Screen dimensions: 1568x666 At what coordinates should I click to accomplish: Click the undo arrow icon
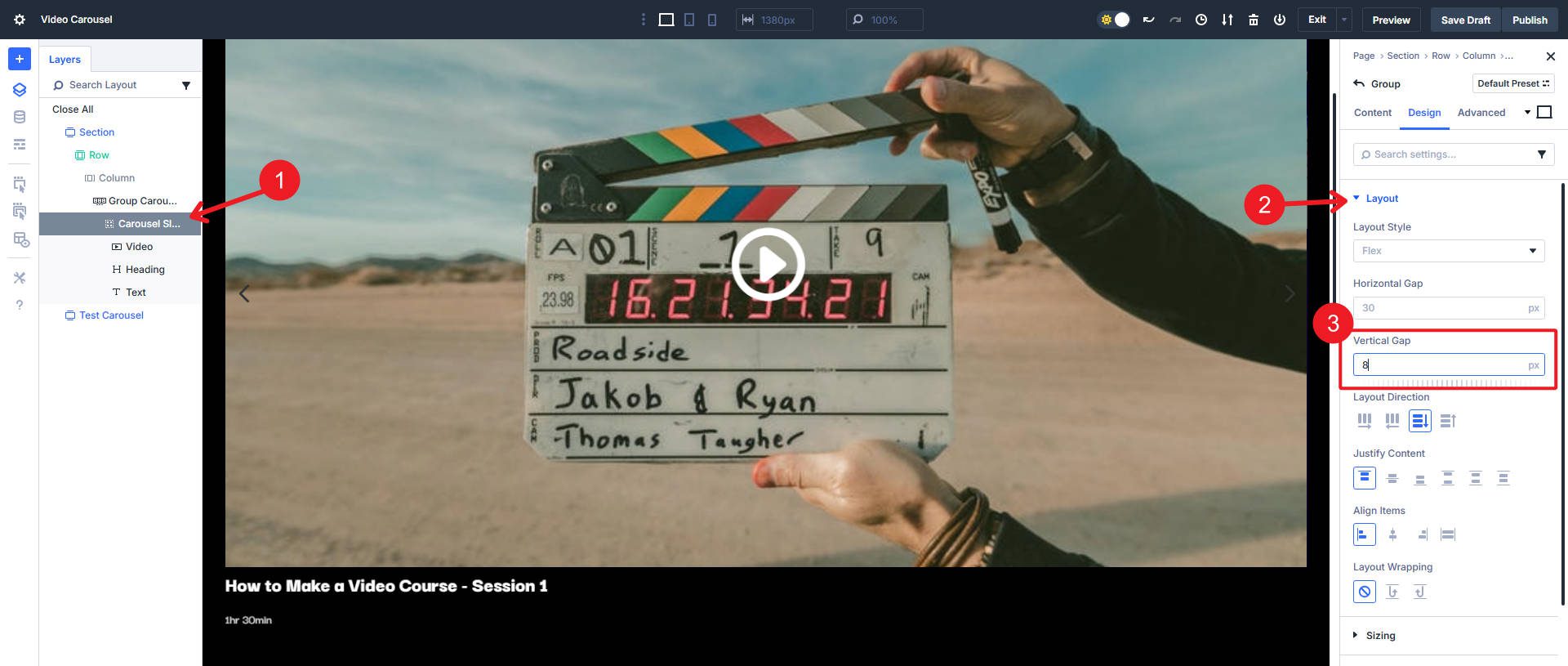pyautogui.click(x=1148, y=20)
